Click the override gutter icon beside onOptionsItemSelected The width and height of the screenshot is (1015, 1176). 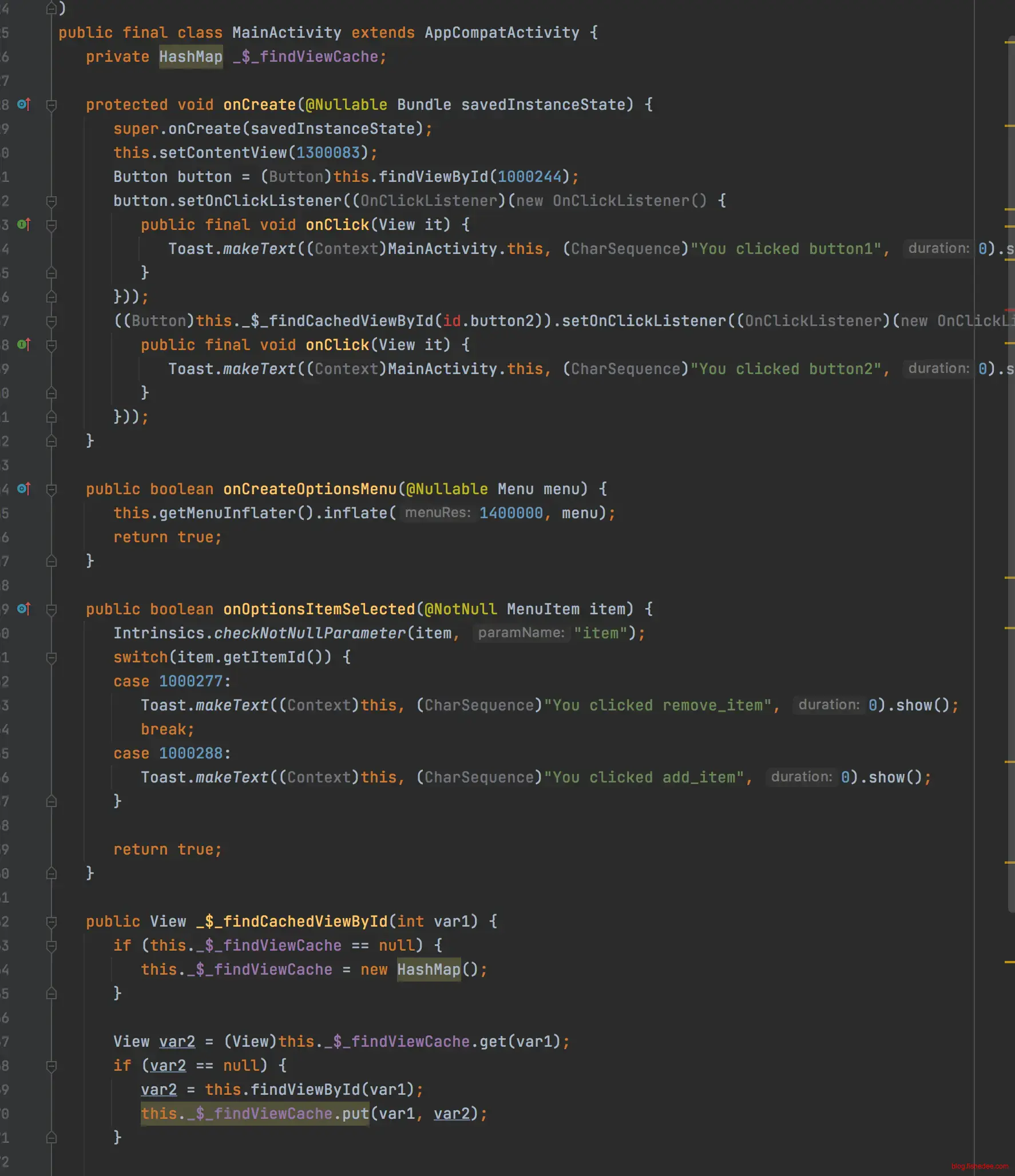[x=23, y=609]
